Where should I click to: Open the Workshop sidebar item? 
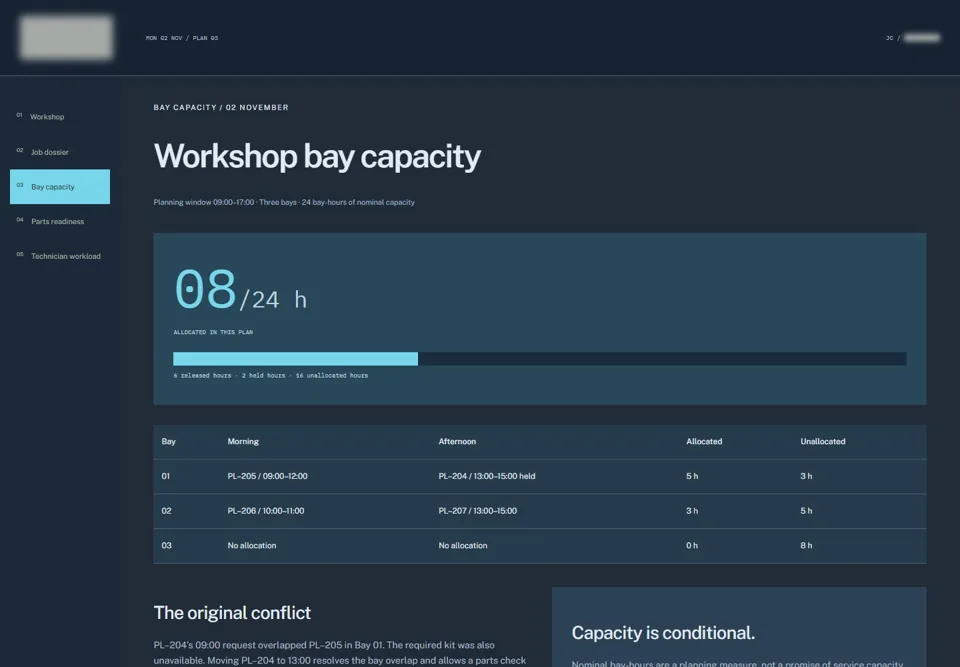[x=60, y=116]
